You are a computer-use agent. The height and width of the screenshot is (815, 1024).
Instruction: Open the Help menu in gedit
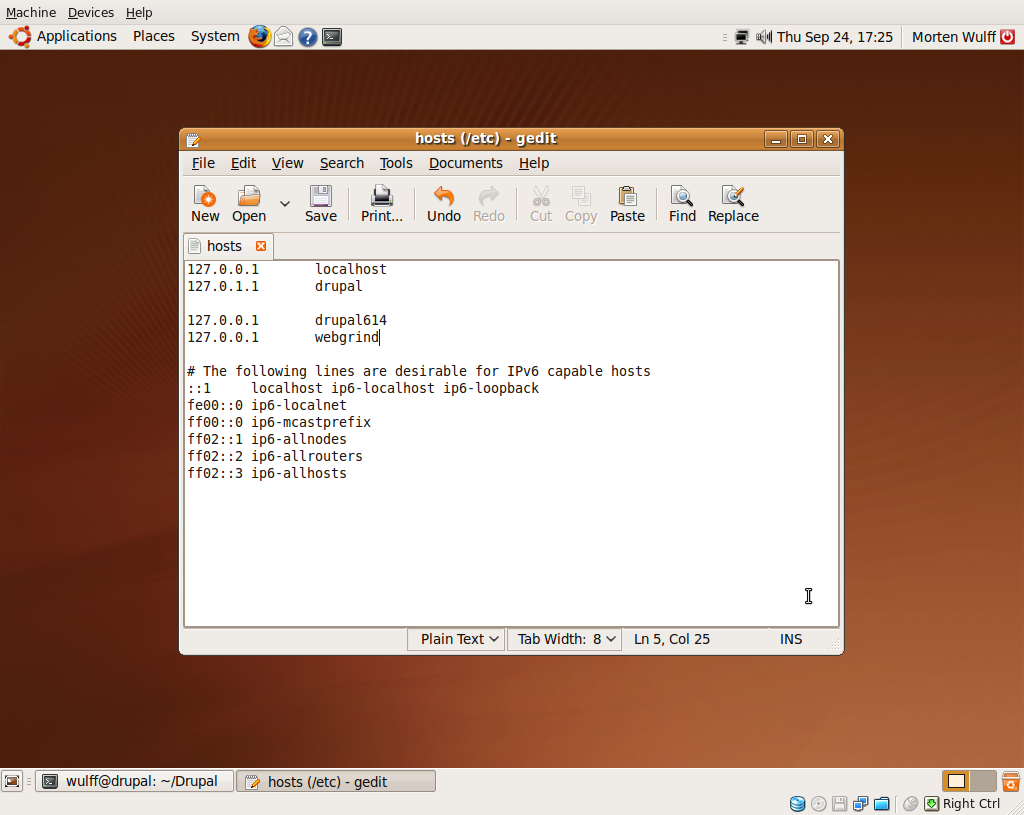(x=534, y=163)
